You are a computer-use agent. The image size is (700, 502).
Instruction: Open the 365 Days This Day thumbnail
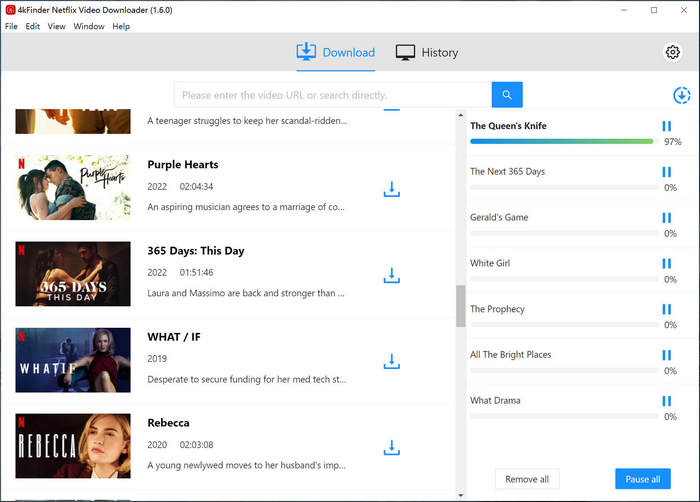pyautogui.click(x=73, y=274)
